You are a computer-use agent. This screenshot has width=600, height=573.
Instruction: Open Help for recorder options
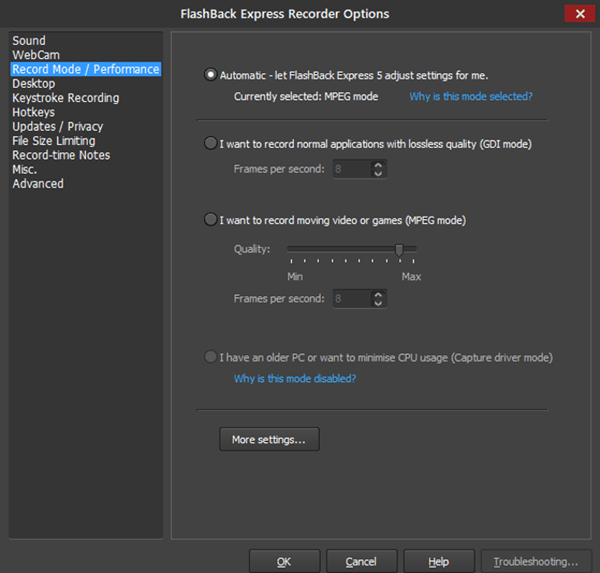(439, 562)
